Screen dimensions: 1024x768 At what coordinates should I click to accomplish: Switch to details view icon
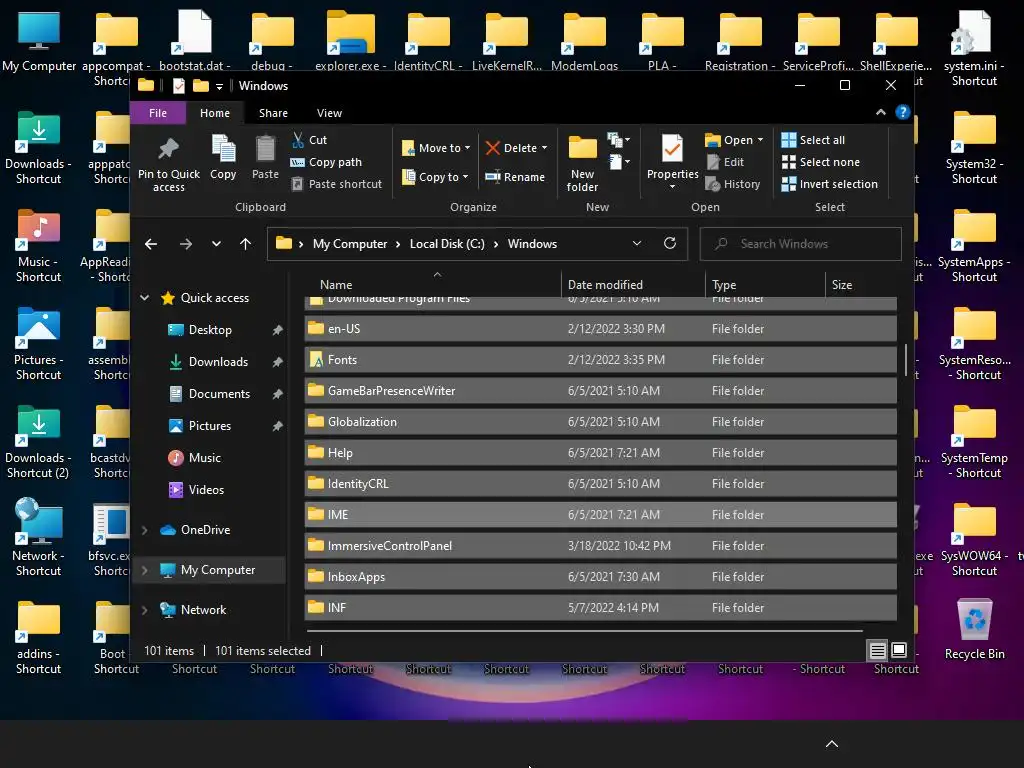point(877,650)
